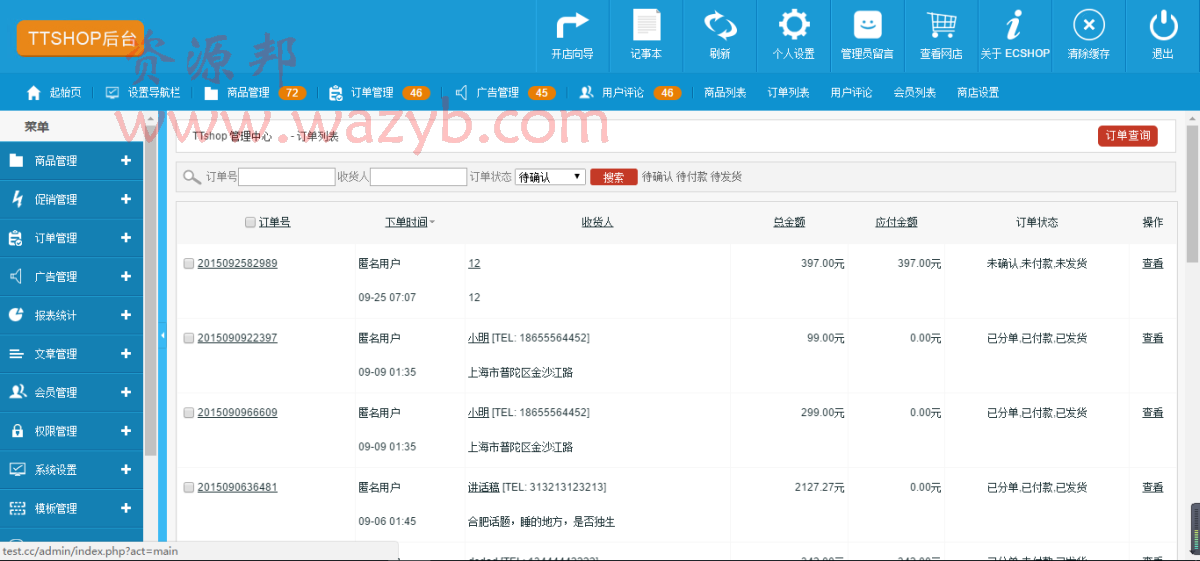Open the 订单状态 待确认 dropdown
This screenshot has width=1200, height=561.
(x=550, y=177)
